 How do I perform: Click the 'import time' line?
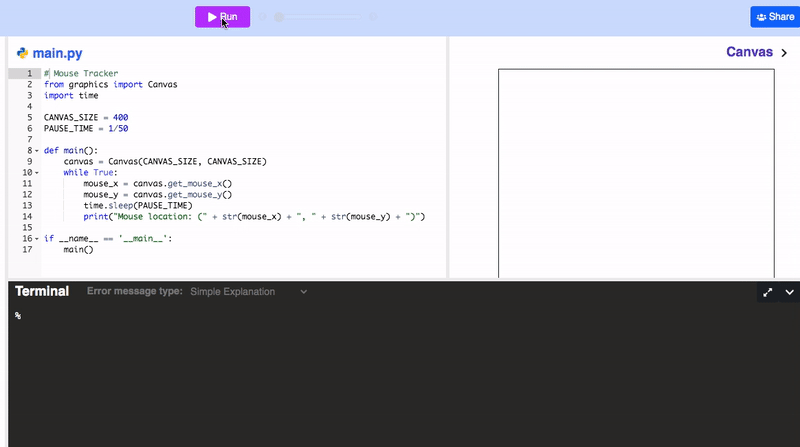(71, 95)
